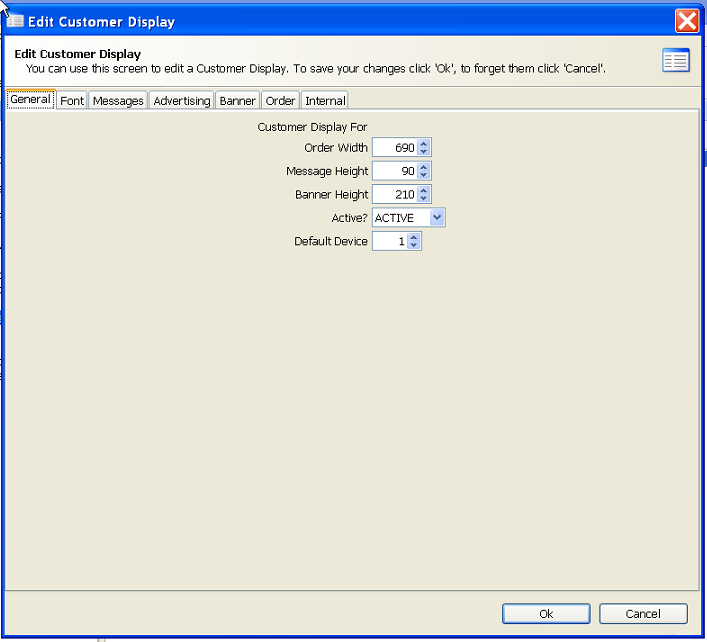Switch to the General tab
707x642 pixels.
tap(31, 99)
